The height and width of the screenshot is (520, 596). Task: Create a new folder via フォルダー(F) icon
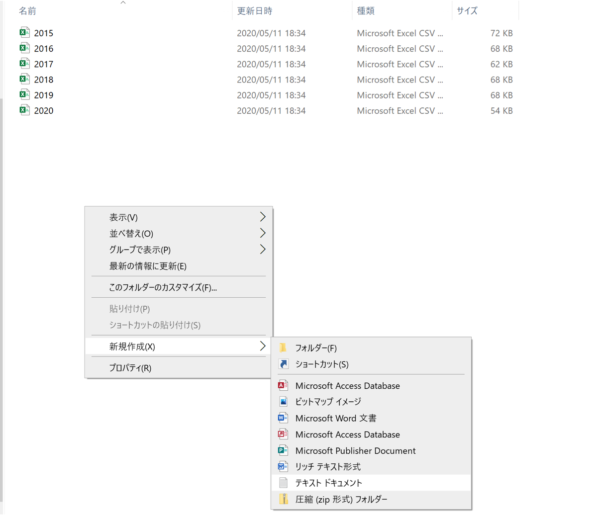(x=283, y=348)
